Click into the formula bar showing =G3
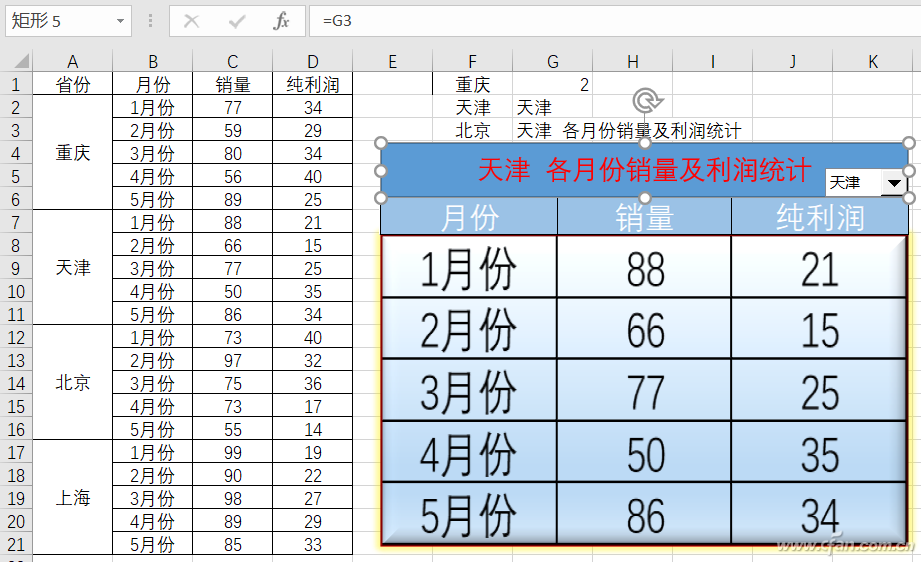Screen dimensions: 921x562 click(x=614, y=21)
